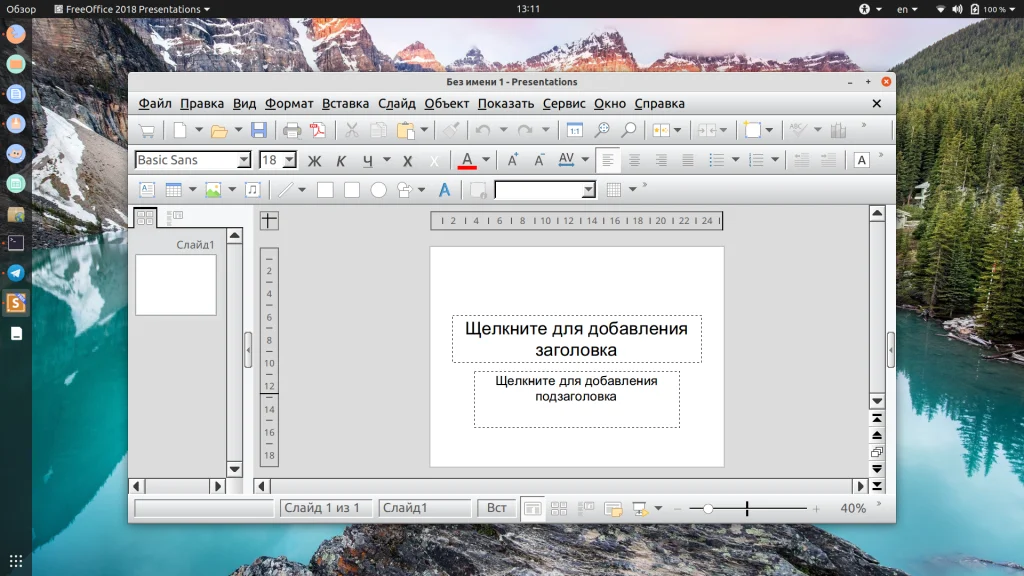The image size is (1024, 576).
Task: Open the font color dropdown arrow
Action: pos(486,160)
